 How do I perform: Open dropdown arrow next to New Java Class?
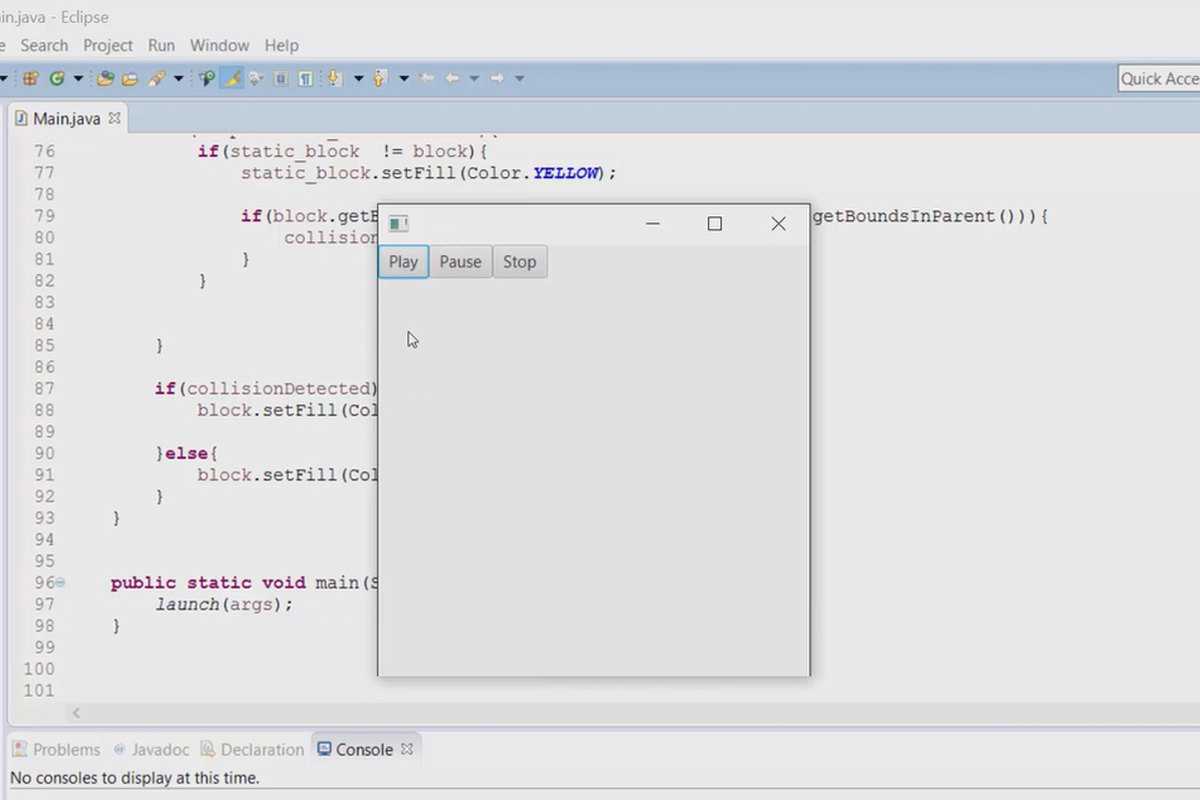point(77,78)
